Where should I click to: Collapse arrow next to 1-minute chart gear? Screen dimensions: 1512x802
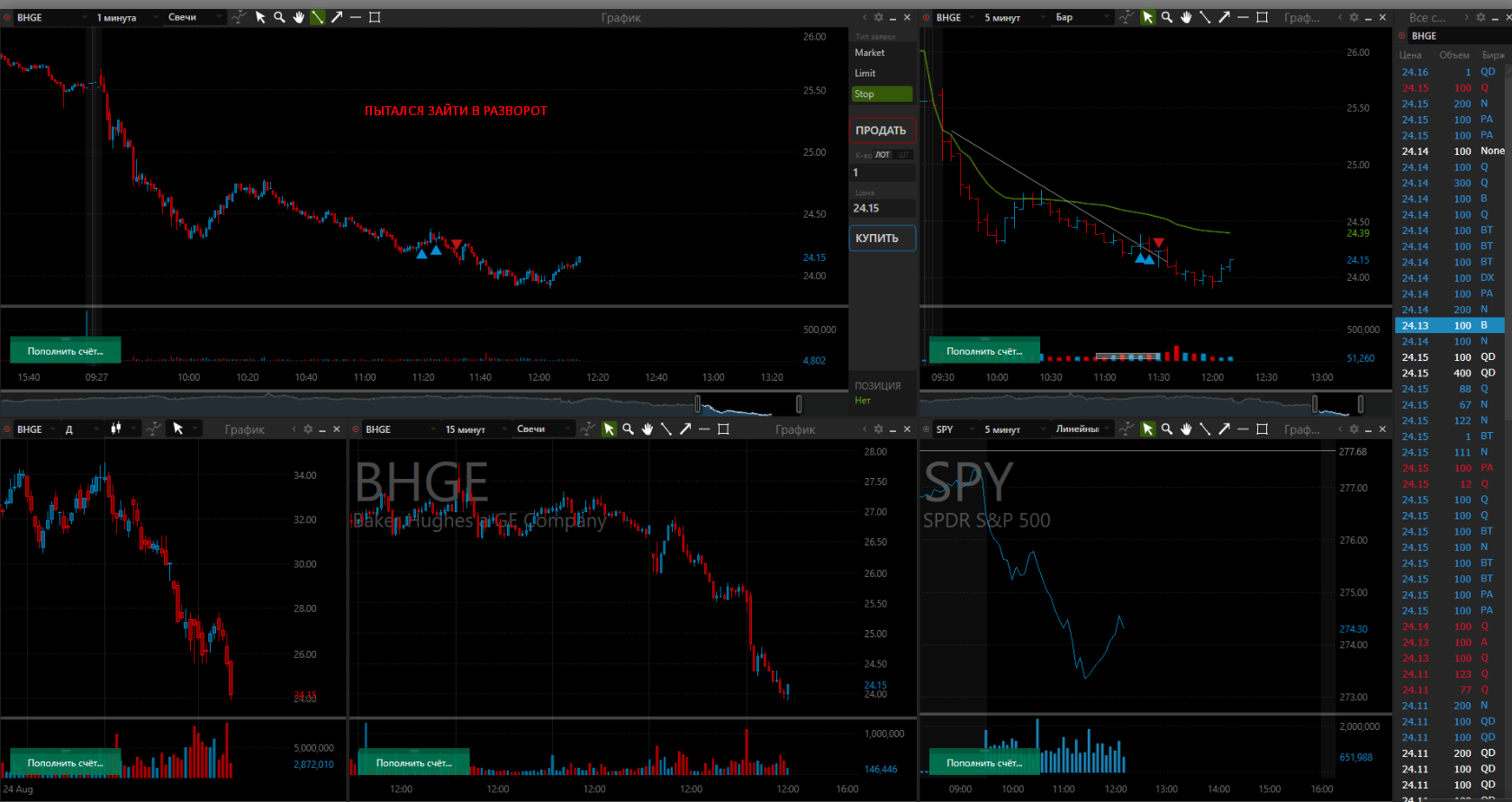pos(865,17)
